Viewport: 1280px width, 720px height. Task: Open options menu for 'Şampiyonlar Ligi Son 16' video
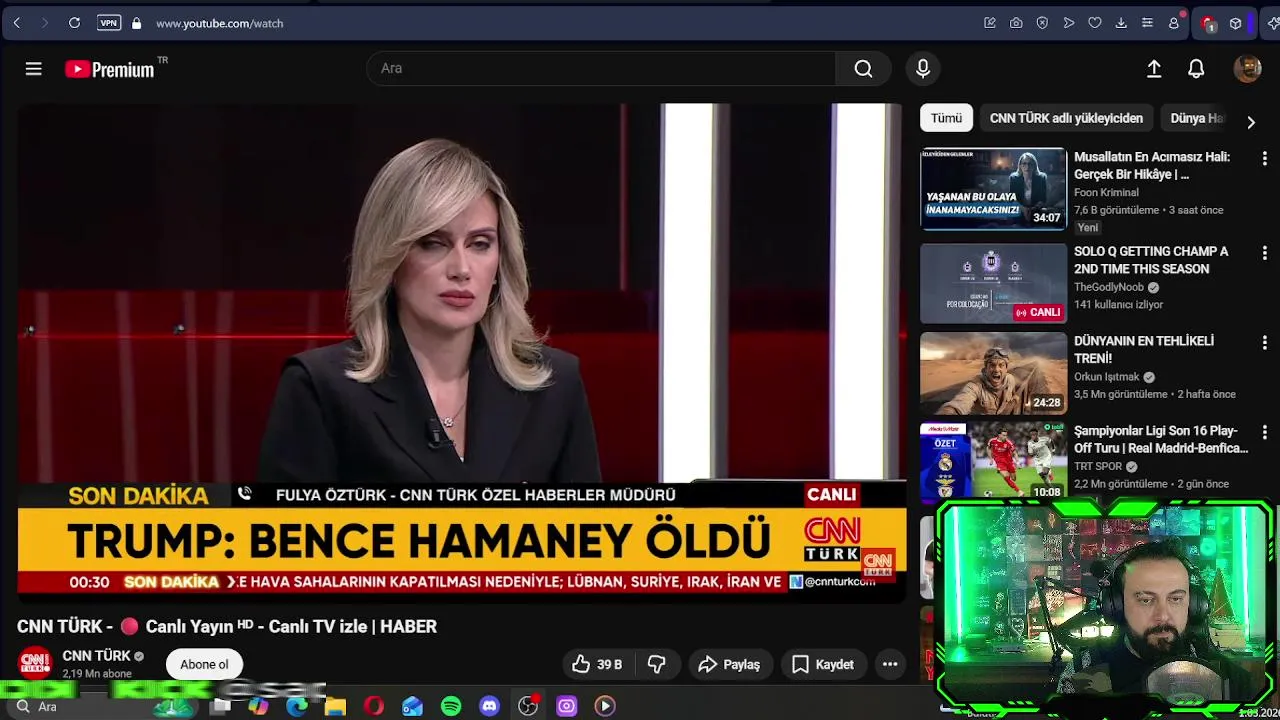point(1264,433)
